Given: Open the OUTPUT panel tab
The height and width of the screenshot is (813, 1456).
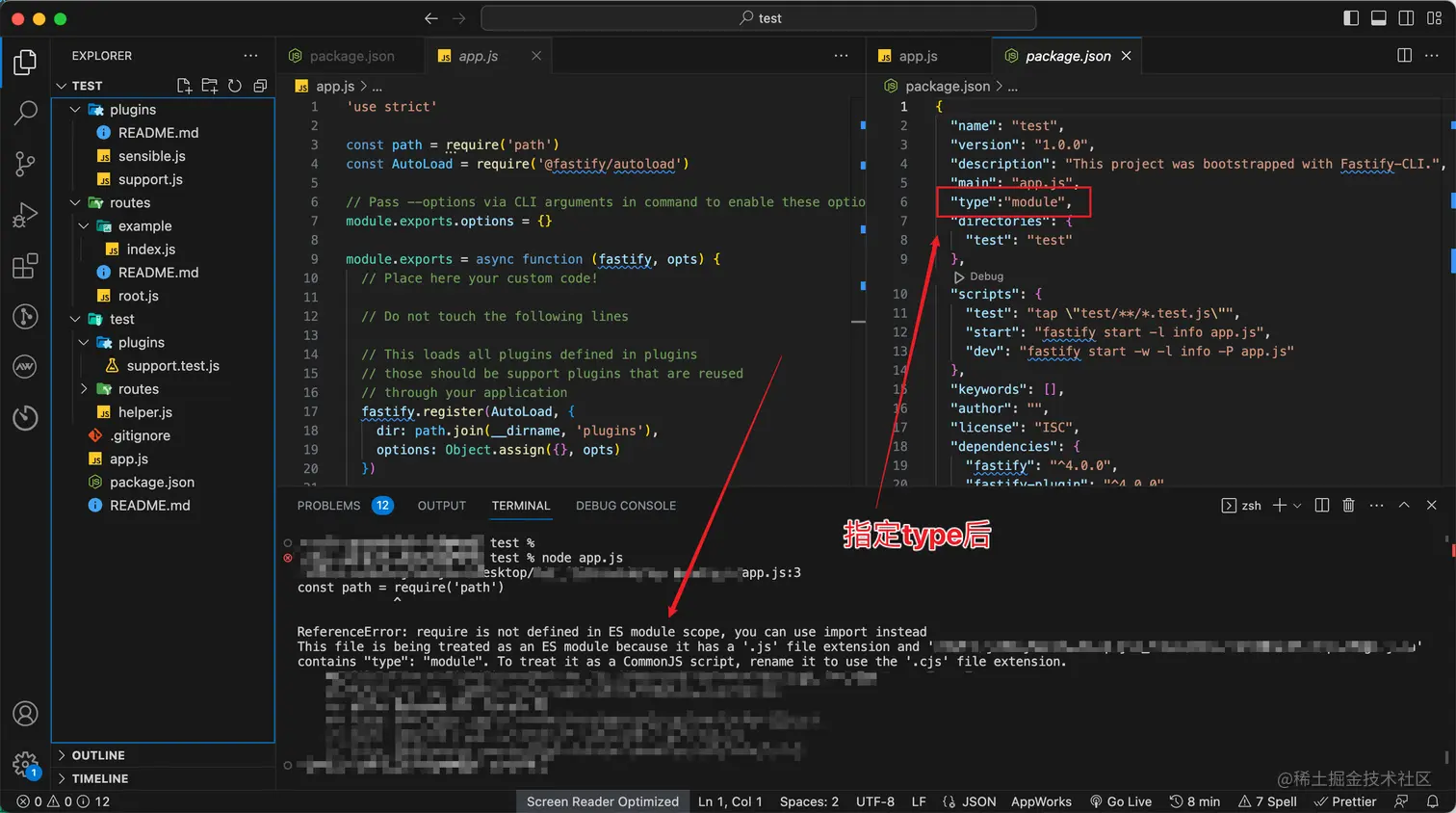Looking at the screenshot, I should pos(442,505).
